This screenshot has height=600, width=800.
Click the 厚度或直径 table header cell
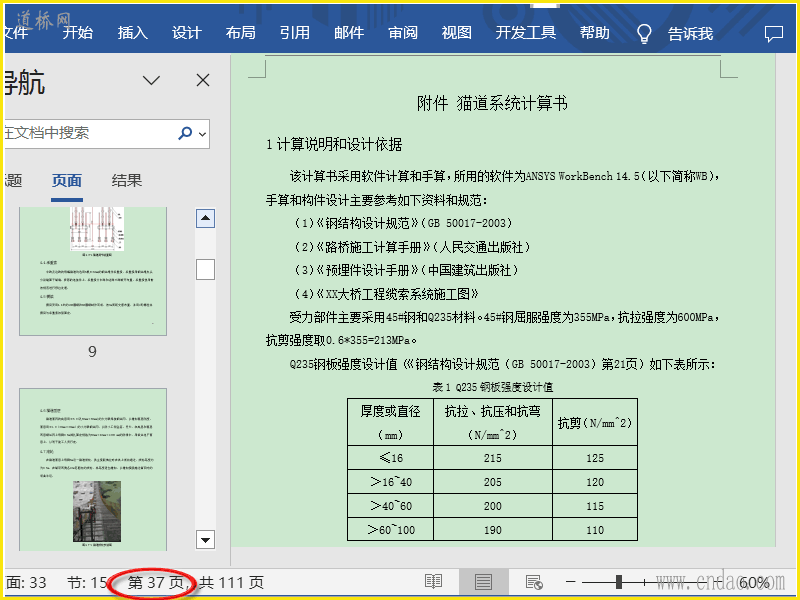point(390,422)
